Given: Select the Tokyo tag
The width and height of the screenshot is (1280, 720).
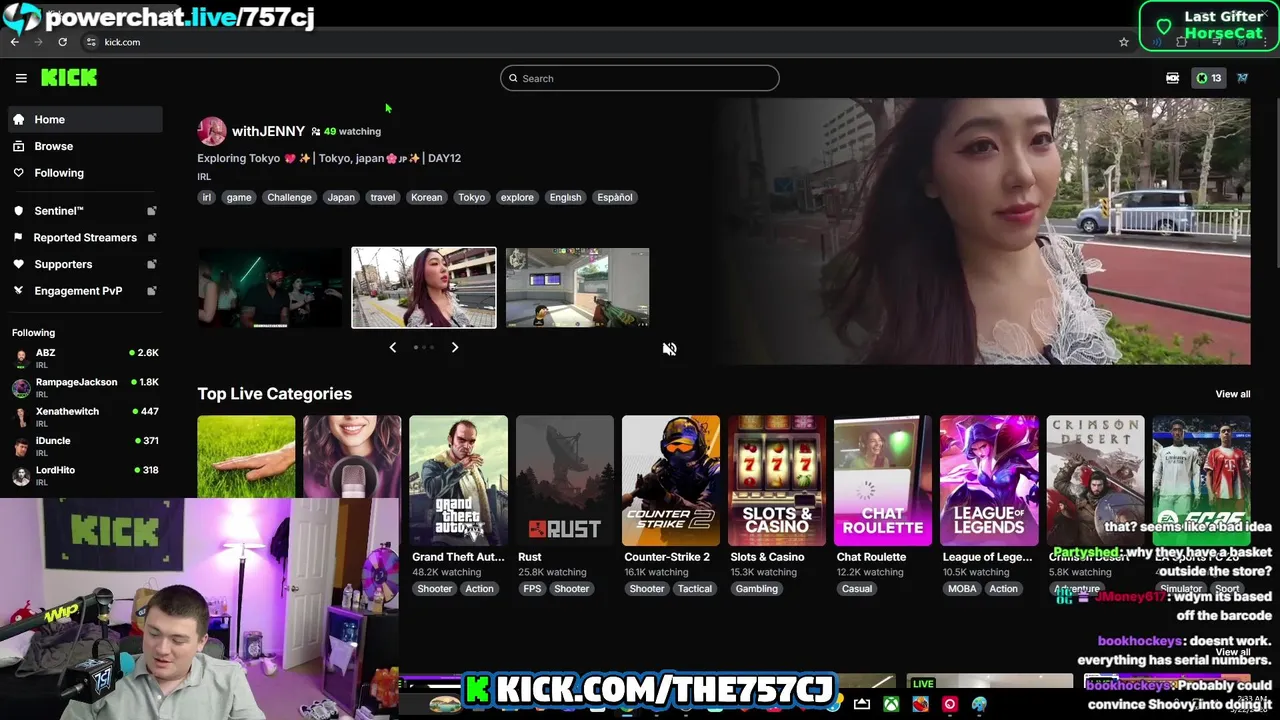Looking at the screenshot, I should (471, 197).
